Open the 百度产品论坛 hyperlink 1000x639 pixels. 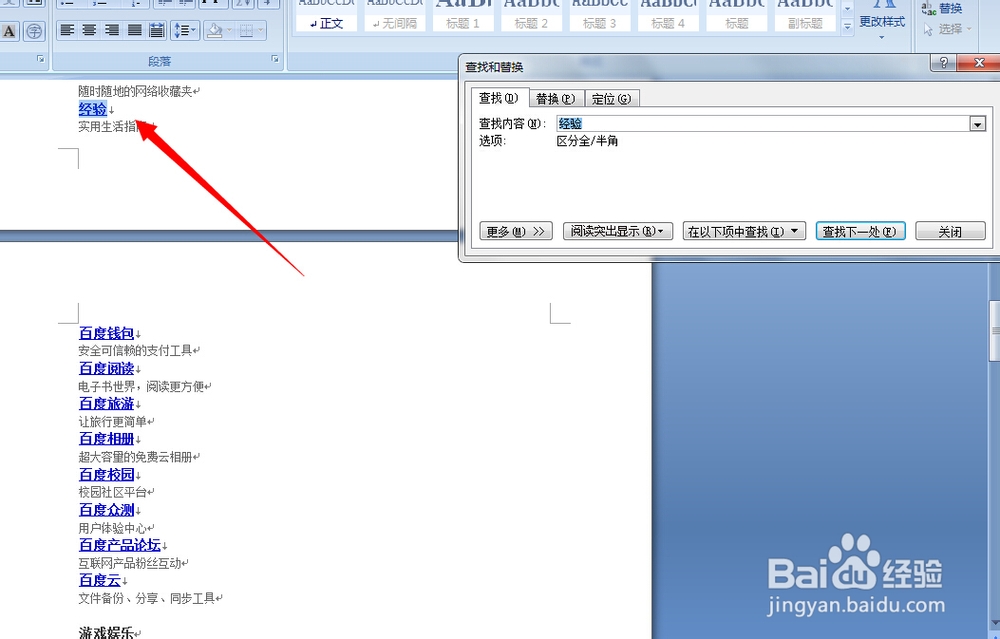click(x=119, y=545)
